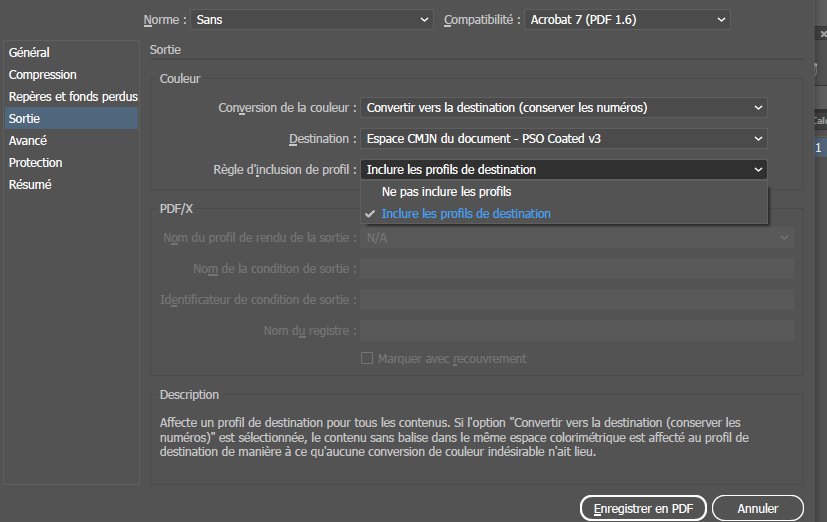Pick the checked 'Inclure les profils de destination' list item
Viewport: 827px width, 522px height.
pos(466,214)
